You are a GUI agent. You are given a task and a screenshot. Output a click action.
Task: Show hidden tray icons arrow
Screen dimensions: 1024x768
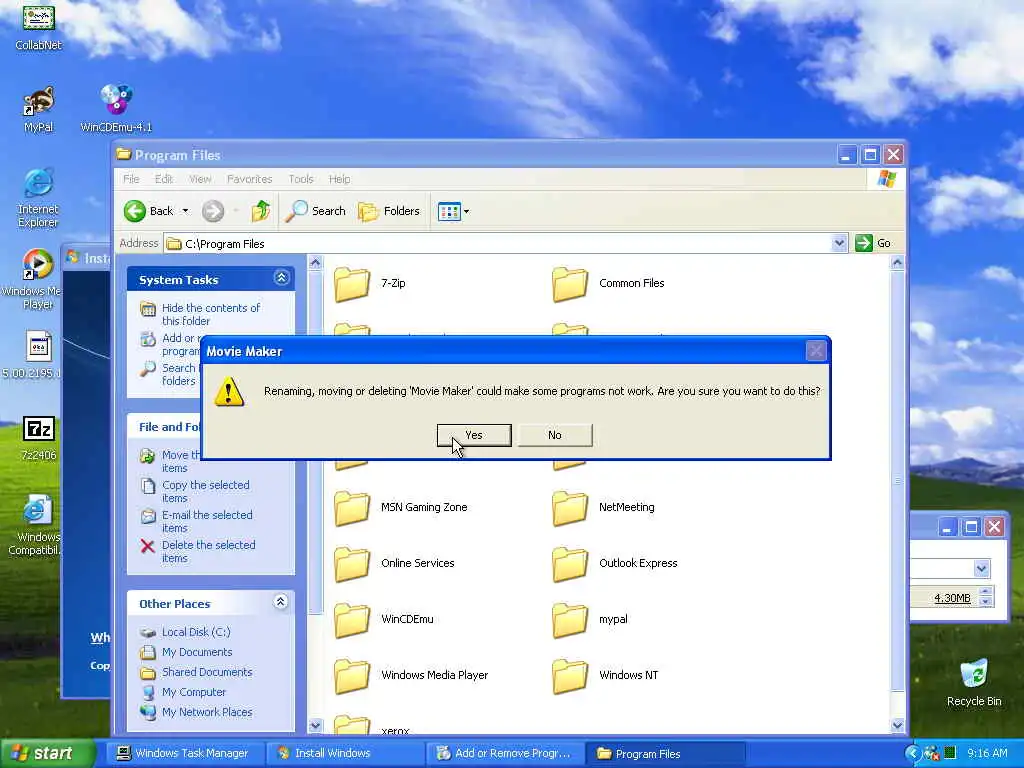pyautogui.click(x=912, y=754)
